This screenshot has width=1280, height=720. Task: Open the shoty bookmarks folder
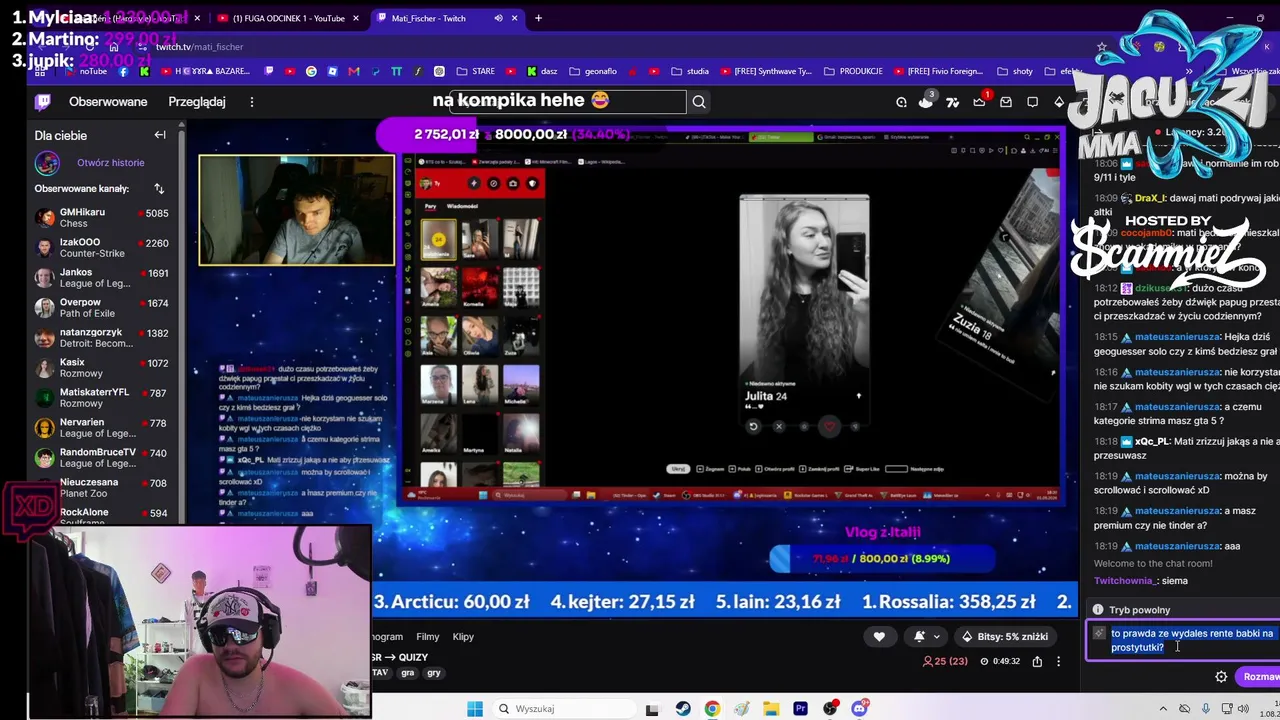1014,72
